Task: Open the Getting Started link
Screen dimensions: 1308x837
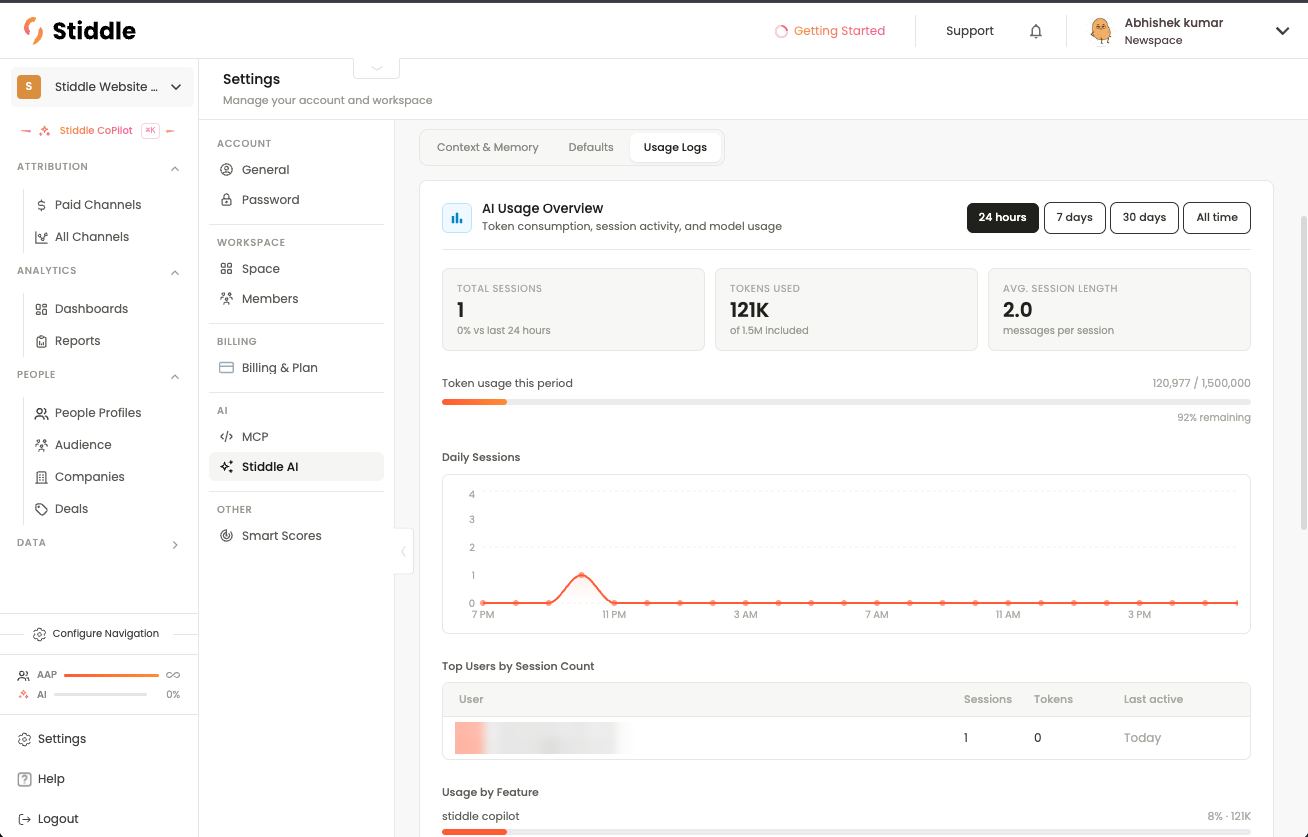Action: click(x=830, y=31)
